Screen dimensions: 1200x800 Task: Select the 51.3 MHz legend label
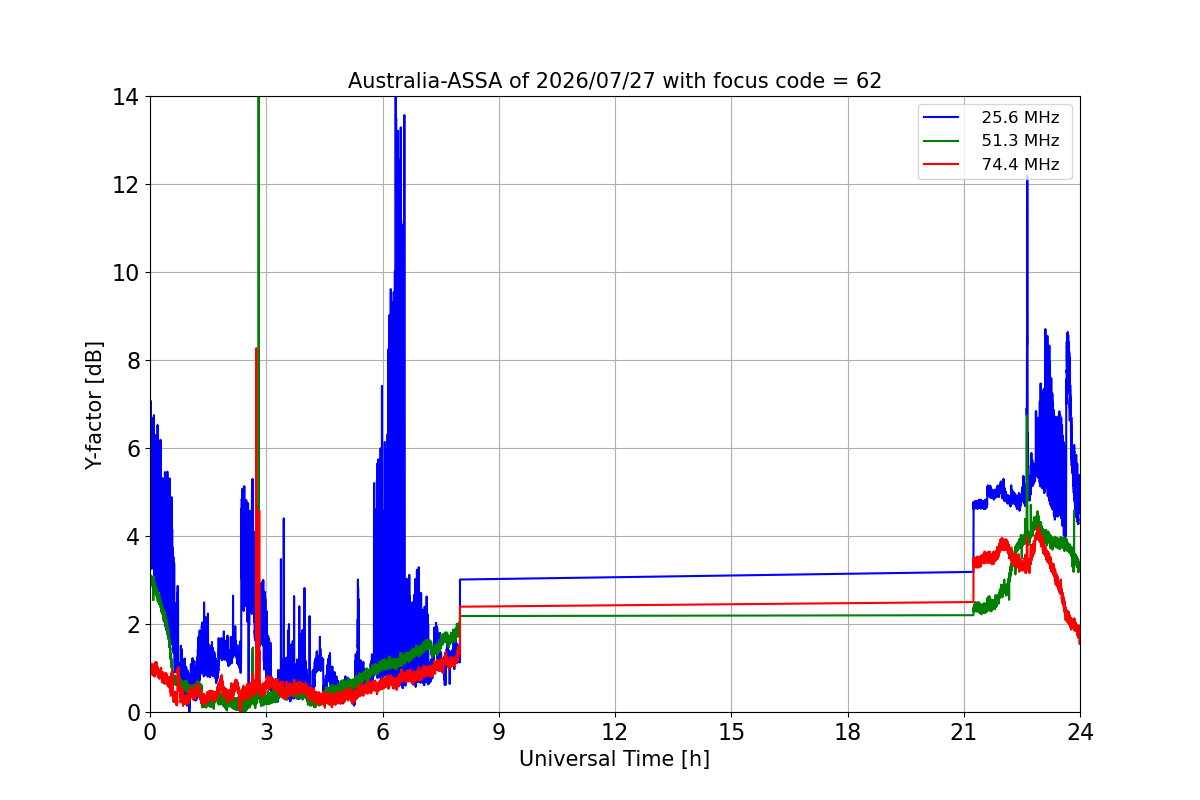(x=1020, y=141)
